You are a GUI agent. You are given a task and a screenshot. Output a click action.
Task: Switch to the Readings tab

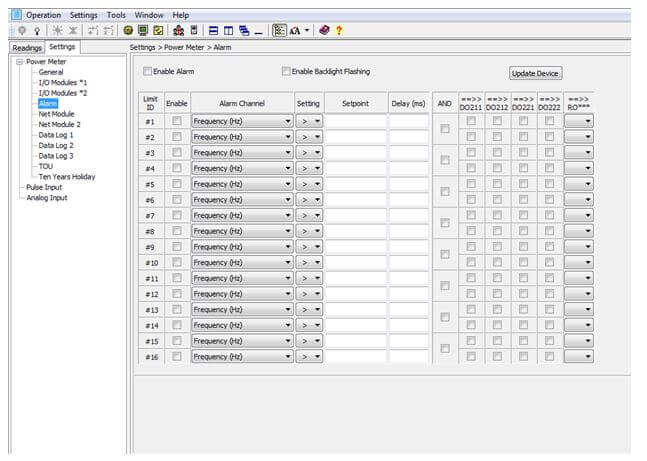[26, 47]
